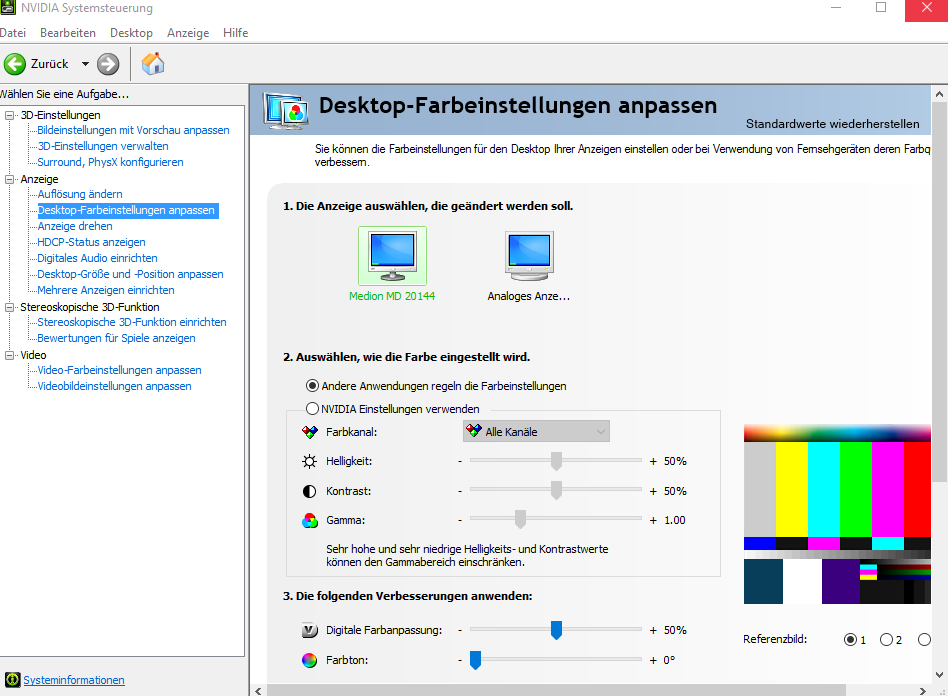Collapse the Stereoskopische 3D-Funktion node

pyautogui.click(x=10, y=307)
